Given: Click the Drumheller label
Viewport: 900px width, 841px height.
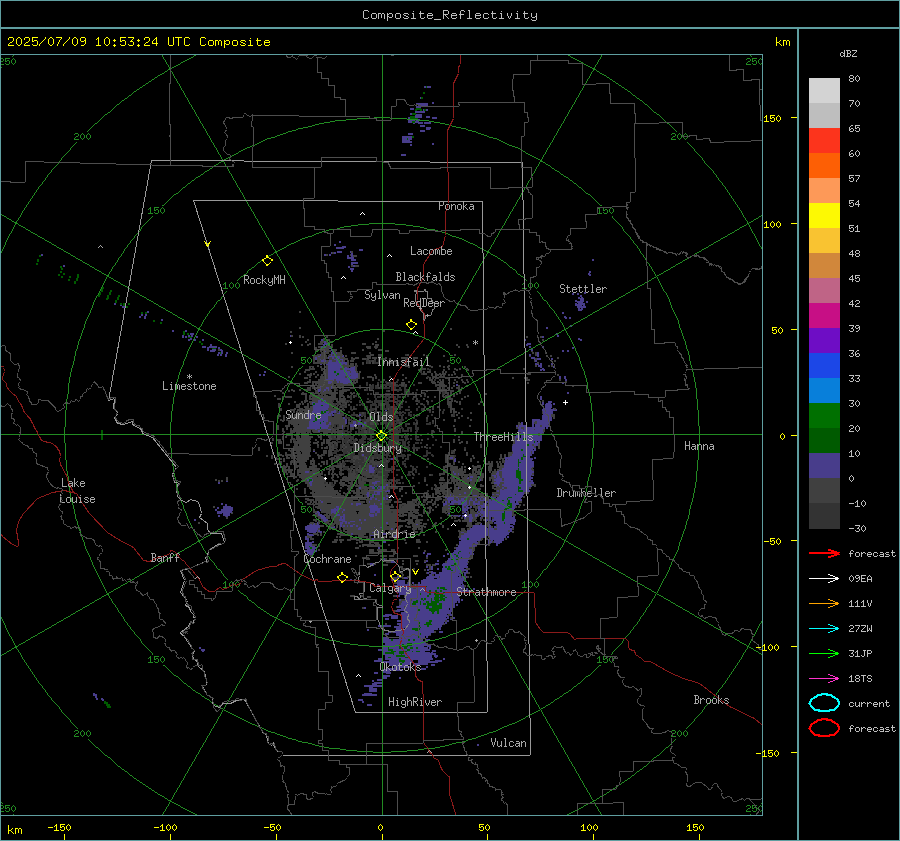Looking at the screenshot, I should [586, 493].
